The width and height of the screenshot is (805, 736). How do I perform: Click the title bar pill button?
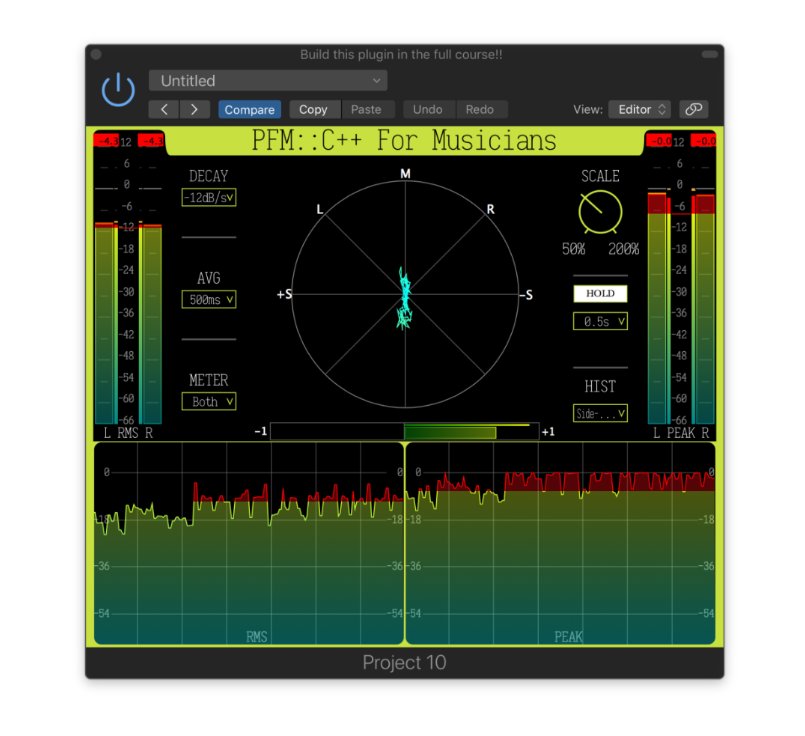(x=710, y=54)
